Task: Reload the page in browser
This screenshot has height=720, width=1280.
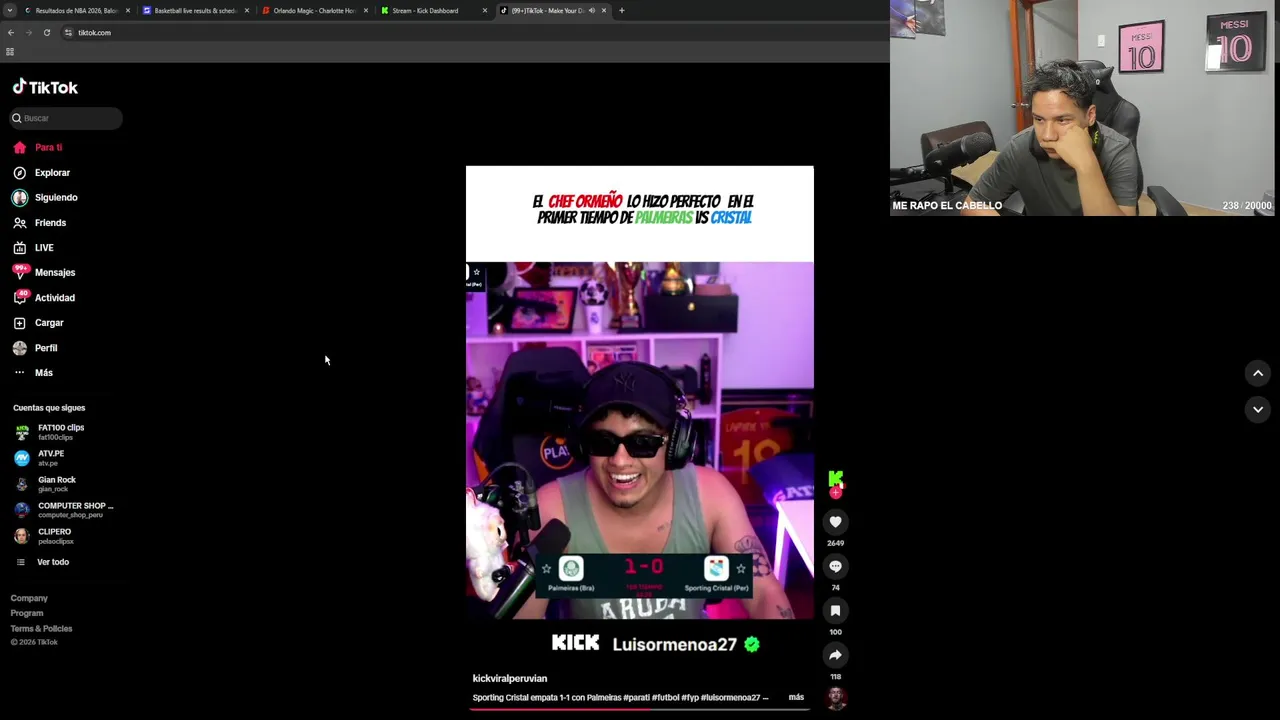Action: [46, 33]
